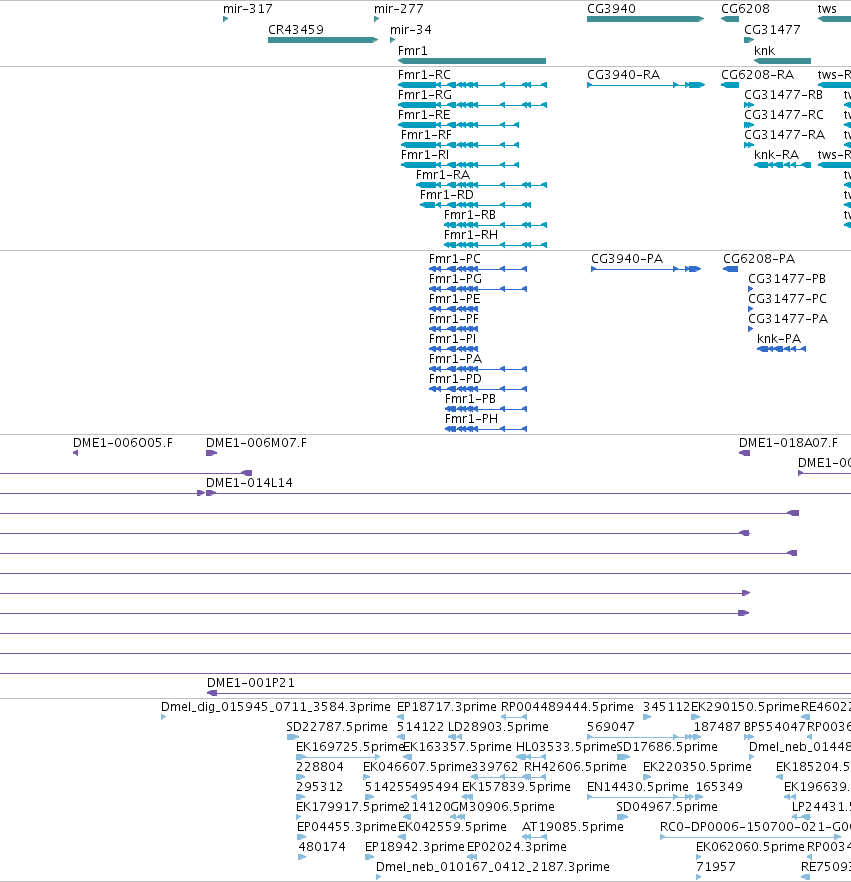Click the 569047 EST label
The image size is (851, 882).
pos(611,727)
